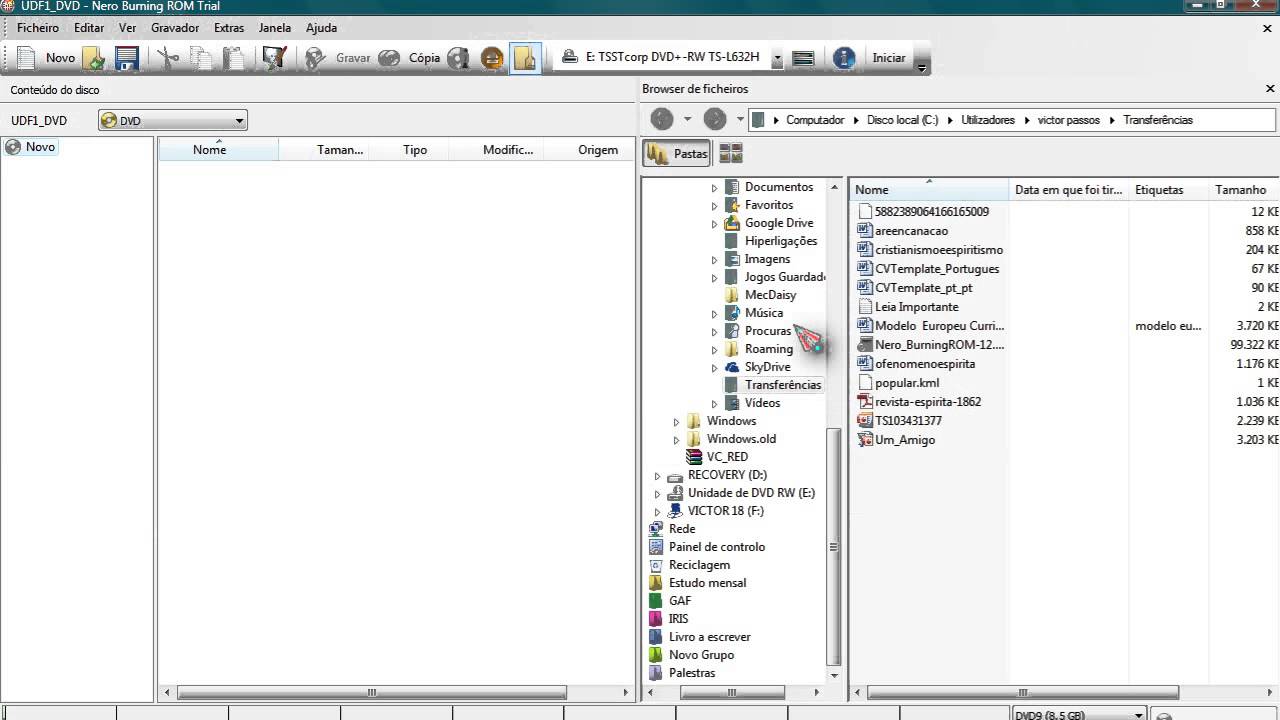Expand the Google Drive folder
1280x720 pixels.
[714, 224]
